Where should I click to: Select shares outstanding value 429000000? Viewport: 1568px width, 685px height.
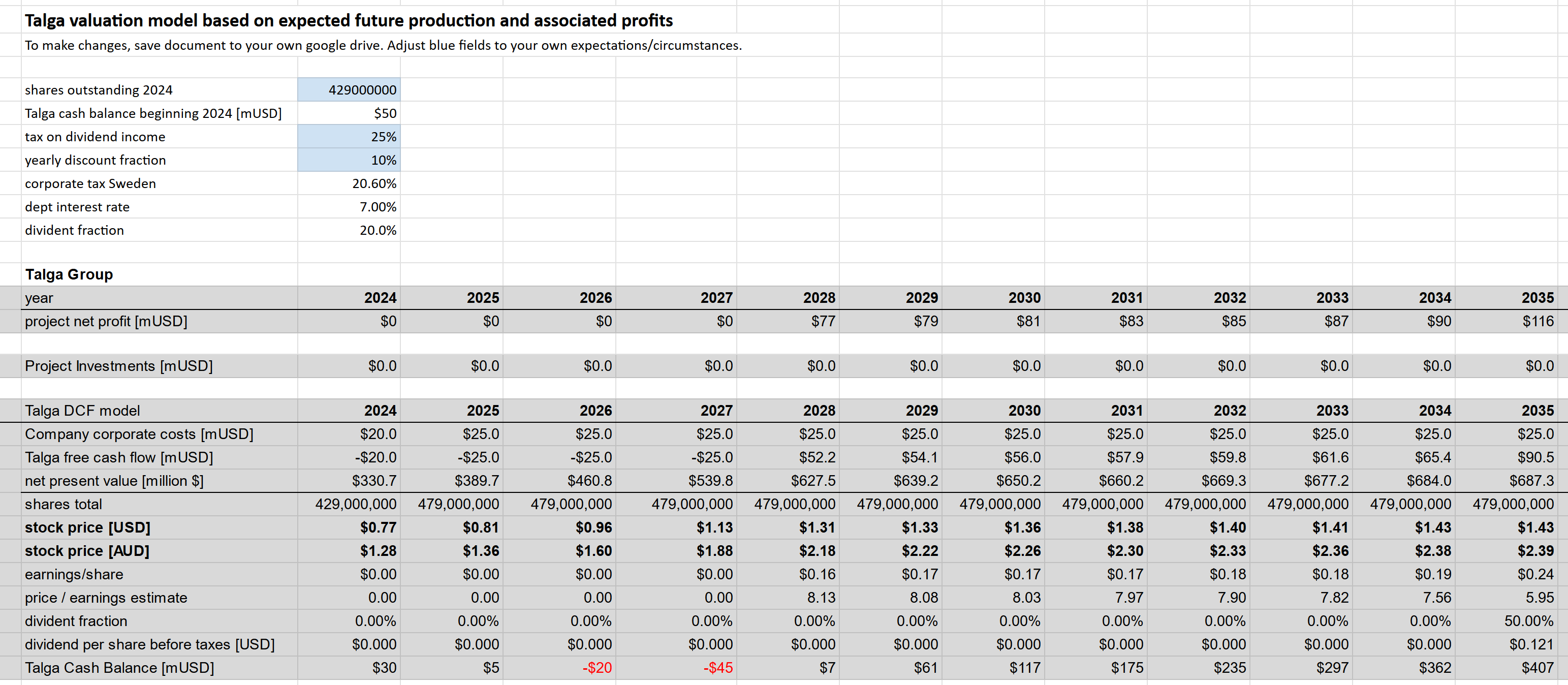349,89
